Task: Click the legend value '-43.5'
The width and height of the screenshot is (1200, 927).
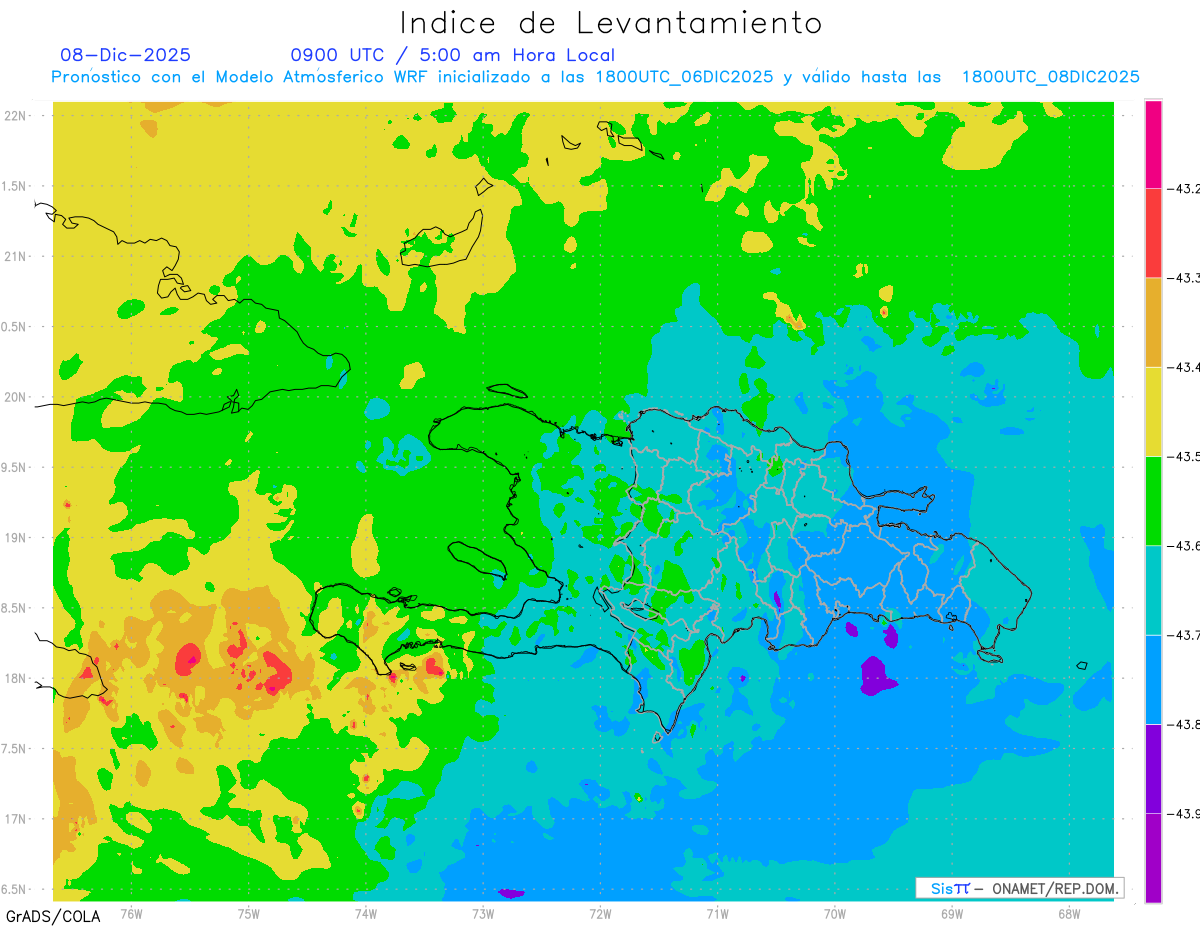Action: coord(1184,457)
